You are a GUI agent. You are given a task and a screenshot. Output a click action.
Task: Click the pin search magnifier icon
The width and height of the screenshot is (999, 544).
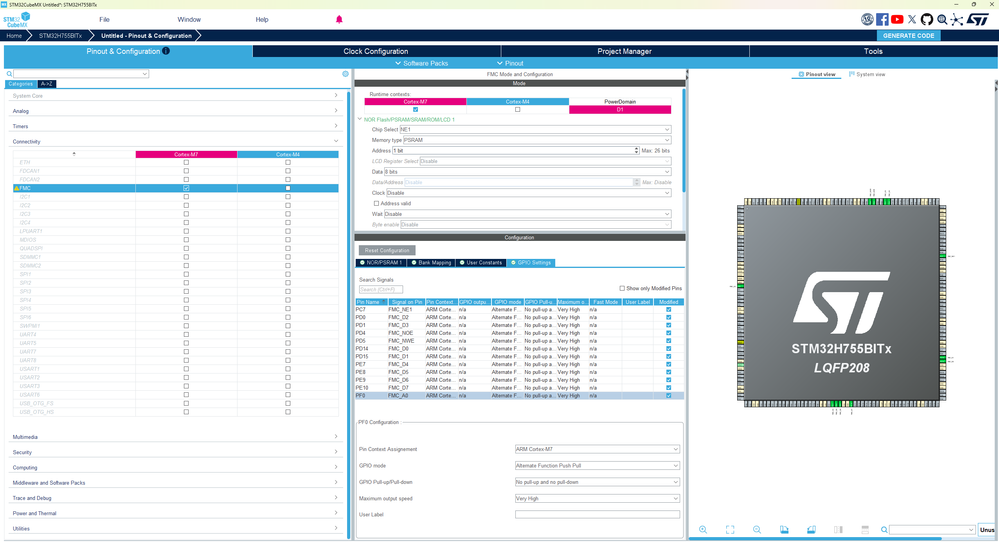click(884, 530)
